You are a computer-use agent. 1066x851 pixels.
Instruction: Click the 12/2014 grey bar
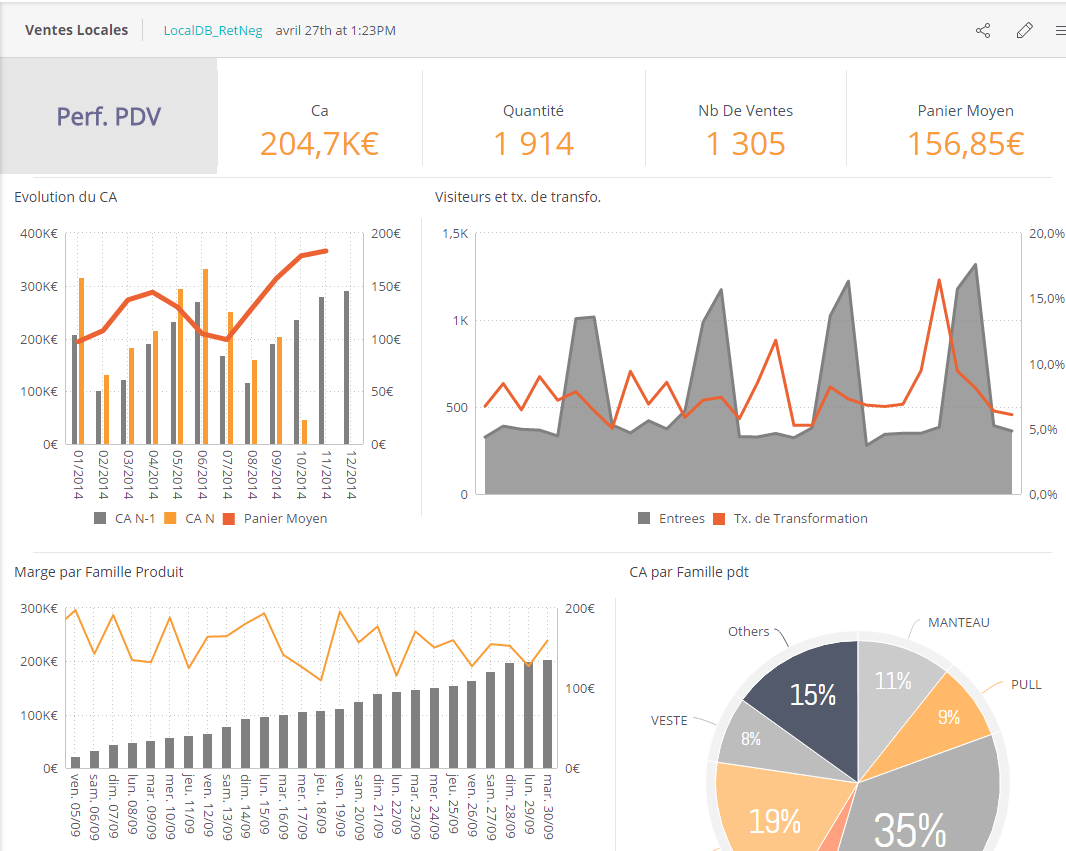pos(346,368)
